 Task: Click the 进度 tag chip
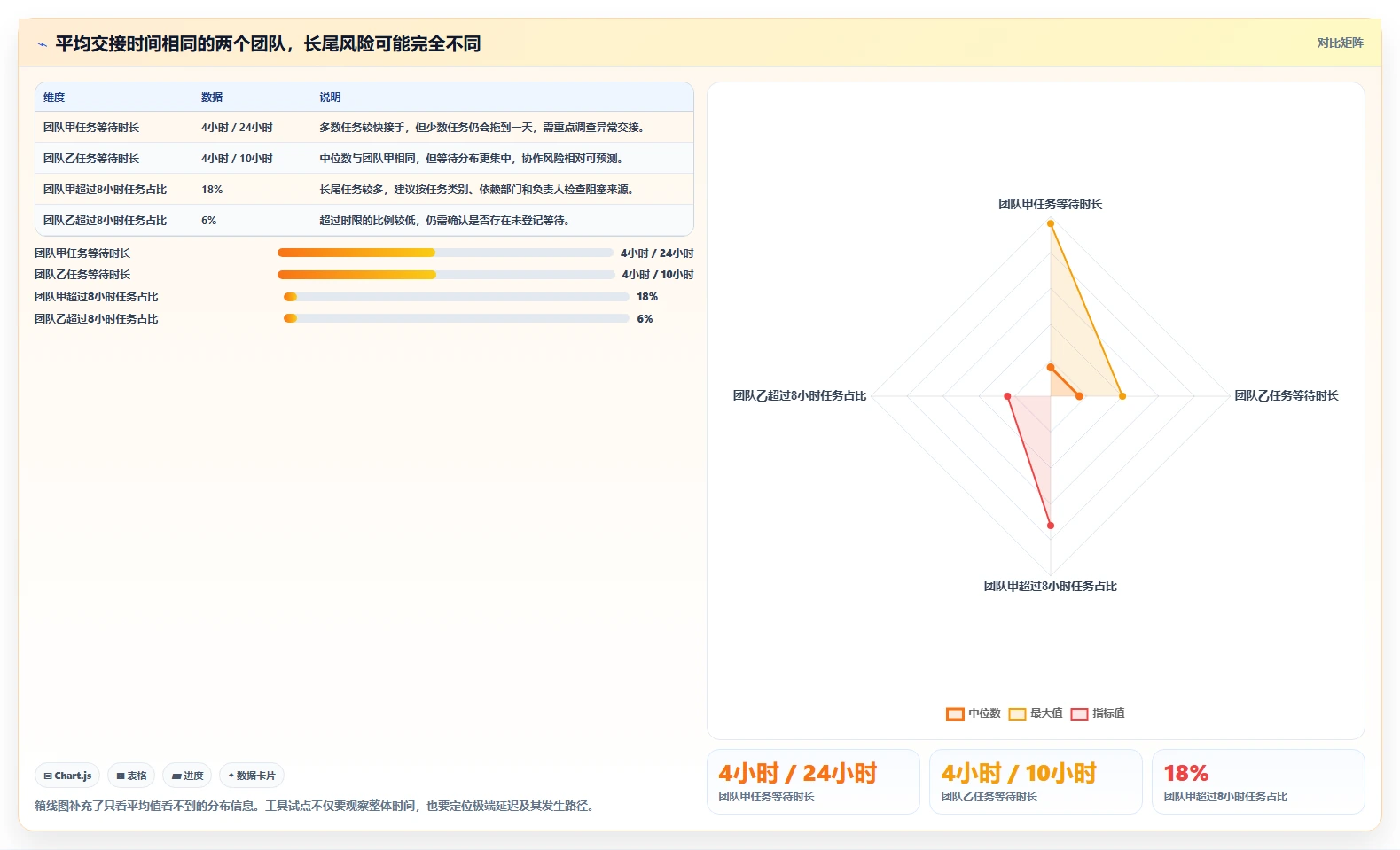187,776
